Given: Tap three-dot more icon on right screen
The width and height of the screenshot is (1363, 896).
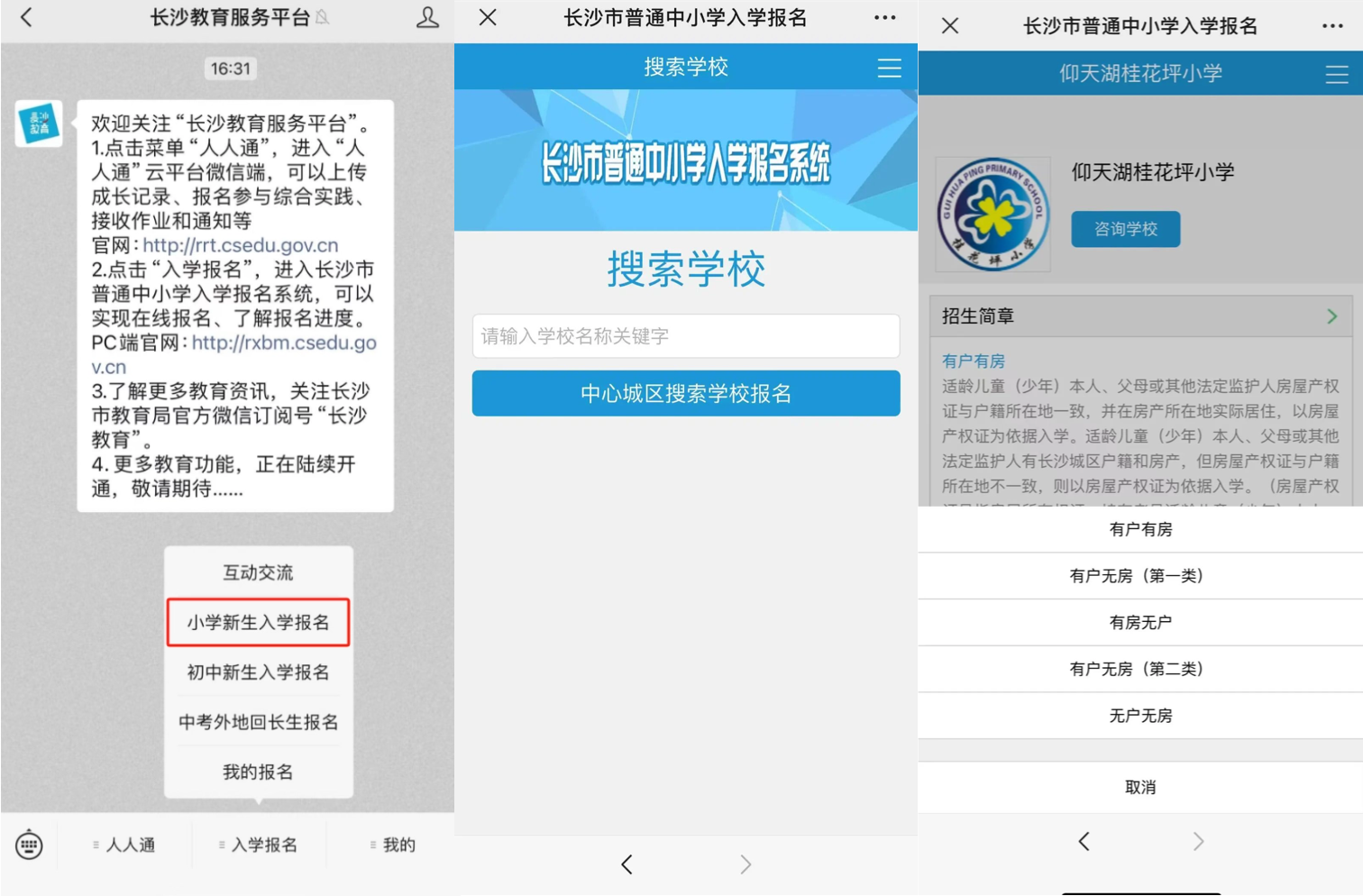Looking at the screenshot, I should point(1332,26).
